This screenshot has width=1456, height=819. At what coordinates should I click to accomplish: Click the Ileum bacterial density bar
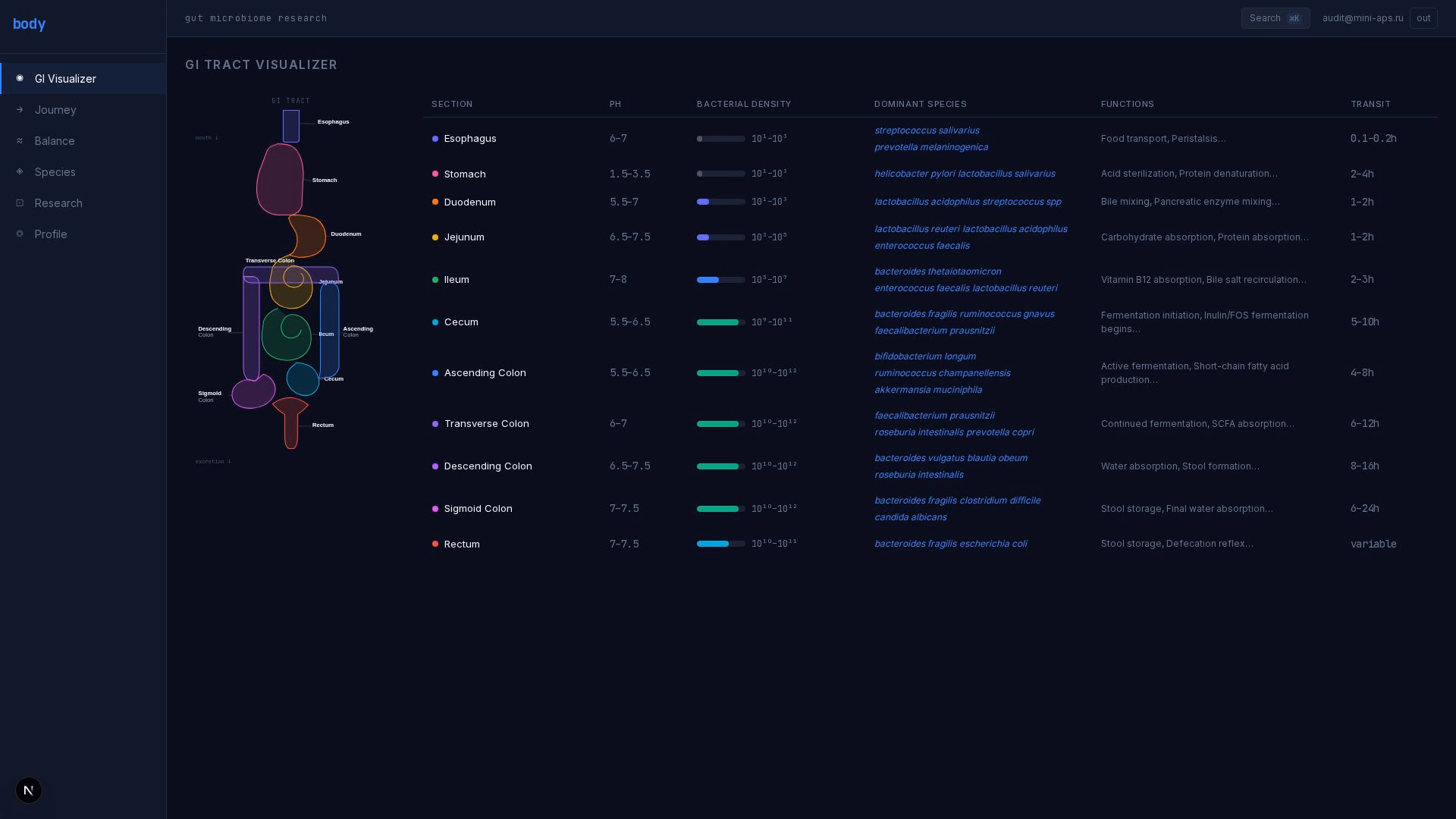[721, 280]
